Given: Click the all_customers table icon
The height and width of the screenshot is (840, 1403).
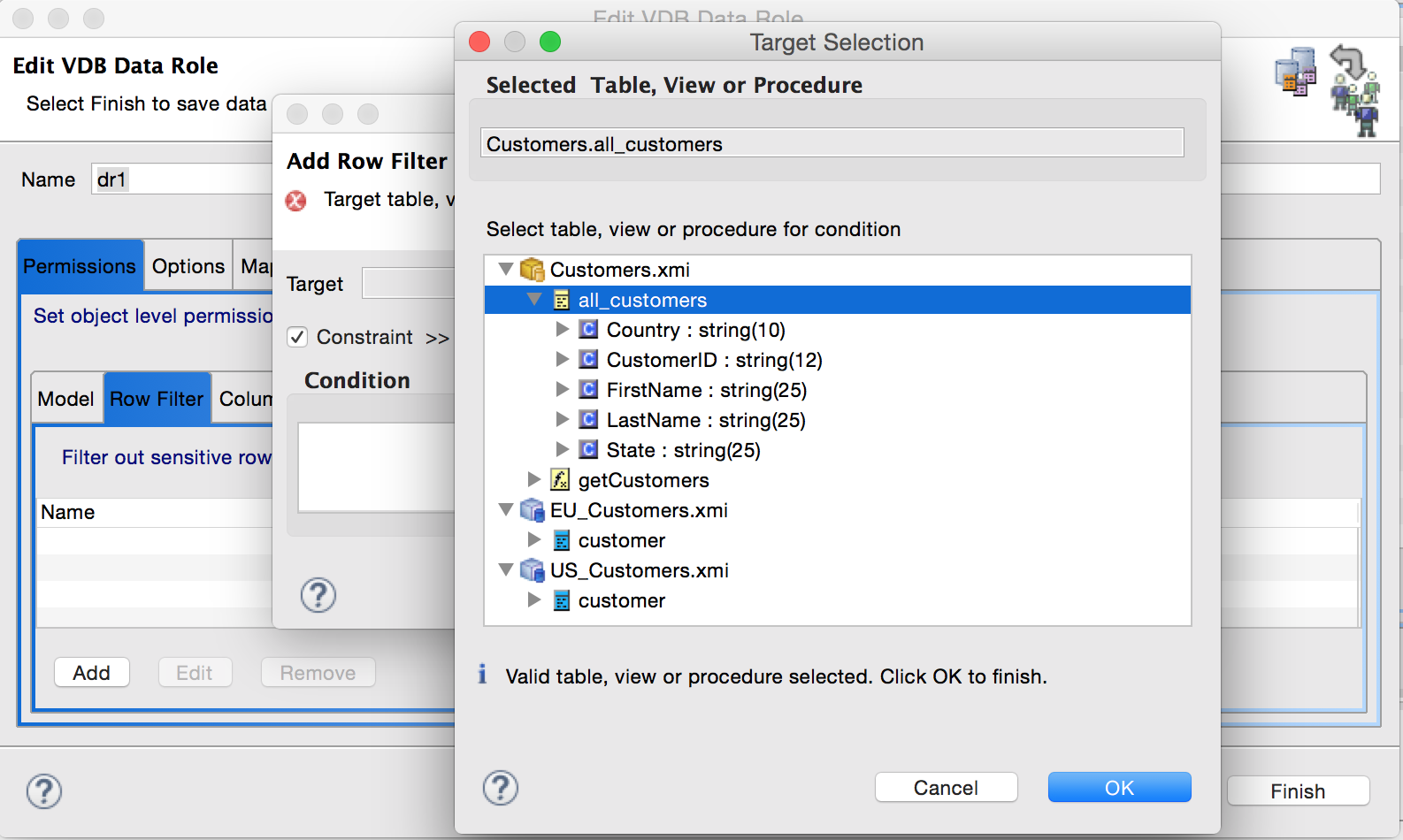Looking at the screenshot, I should point(561,301).
